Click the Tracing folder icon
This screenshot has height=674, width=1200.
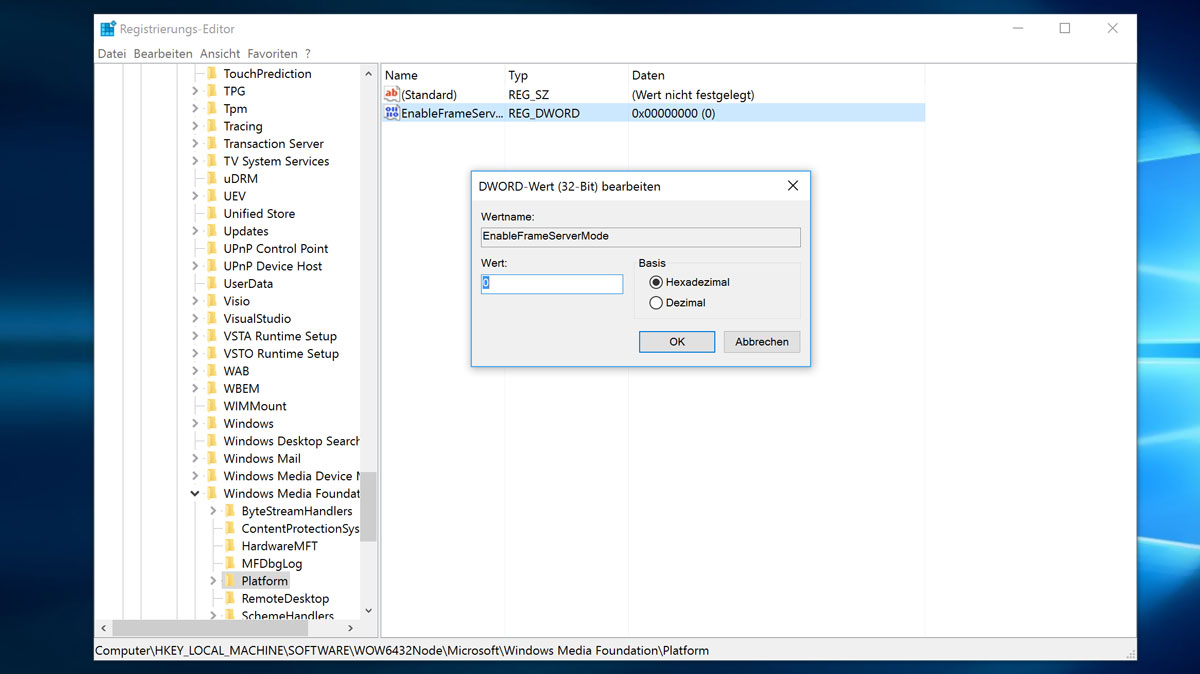coord(212,126)
